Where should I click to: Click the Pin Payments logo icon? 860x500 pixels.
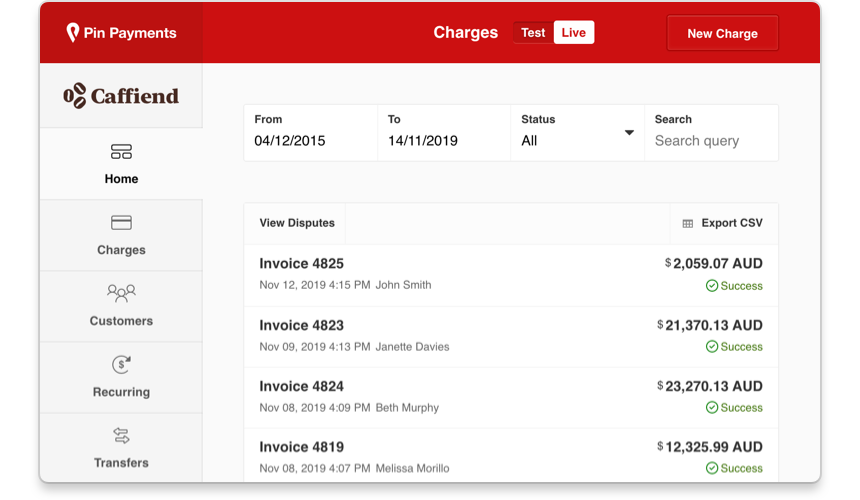(72, 33)
